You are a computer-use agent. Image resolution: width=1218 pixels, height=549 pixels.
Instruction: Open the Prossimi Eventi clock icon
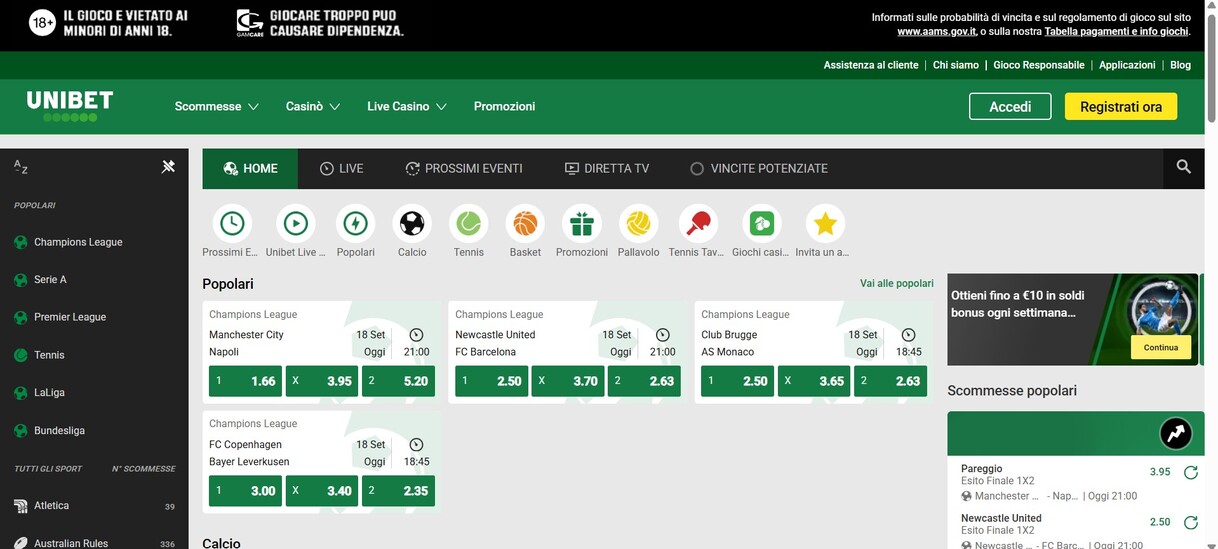pos(232,223)
